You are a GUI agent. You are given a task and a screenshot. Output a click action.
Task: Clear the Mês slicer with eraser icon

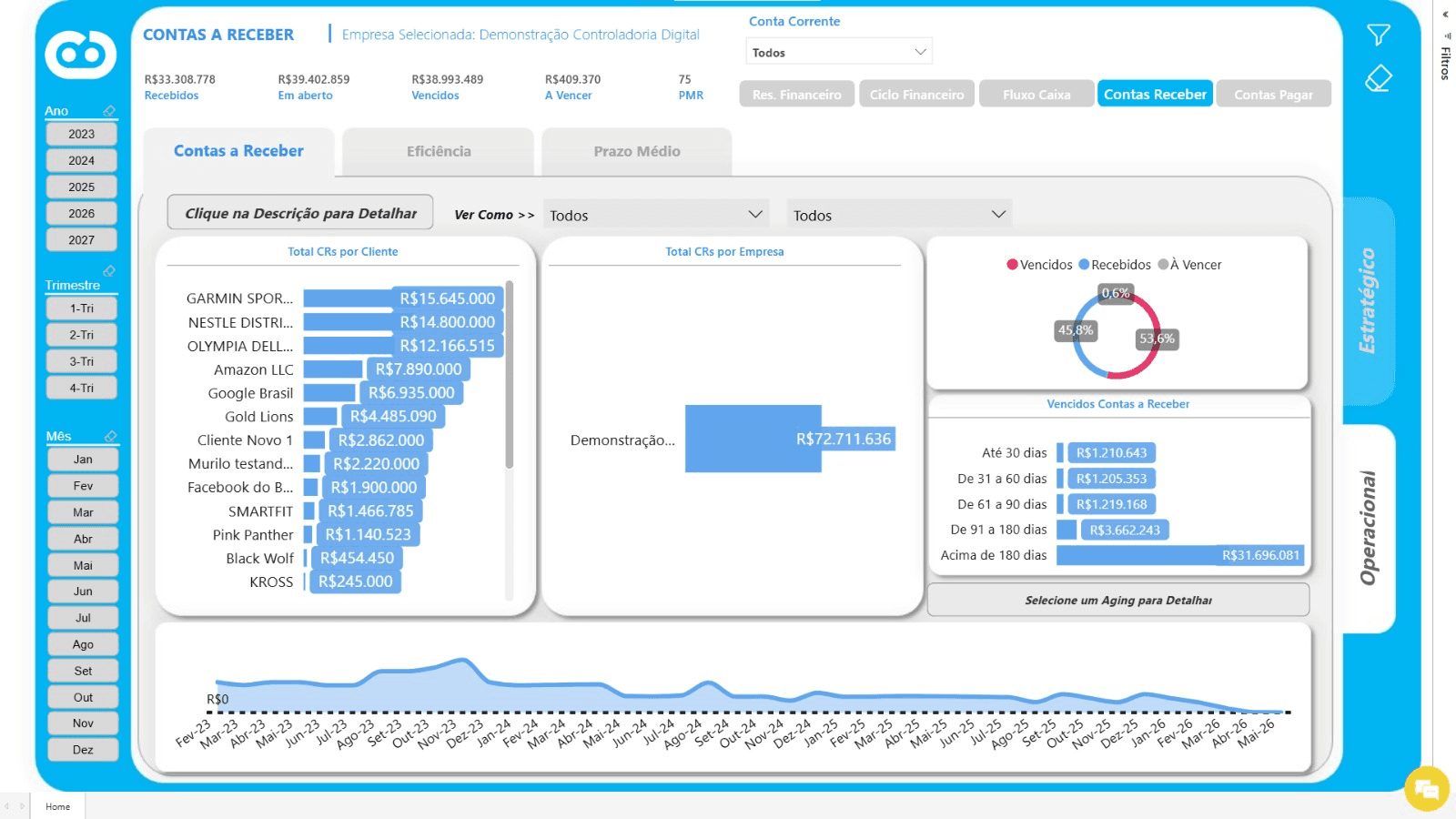click(110, 436)
